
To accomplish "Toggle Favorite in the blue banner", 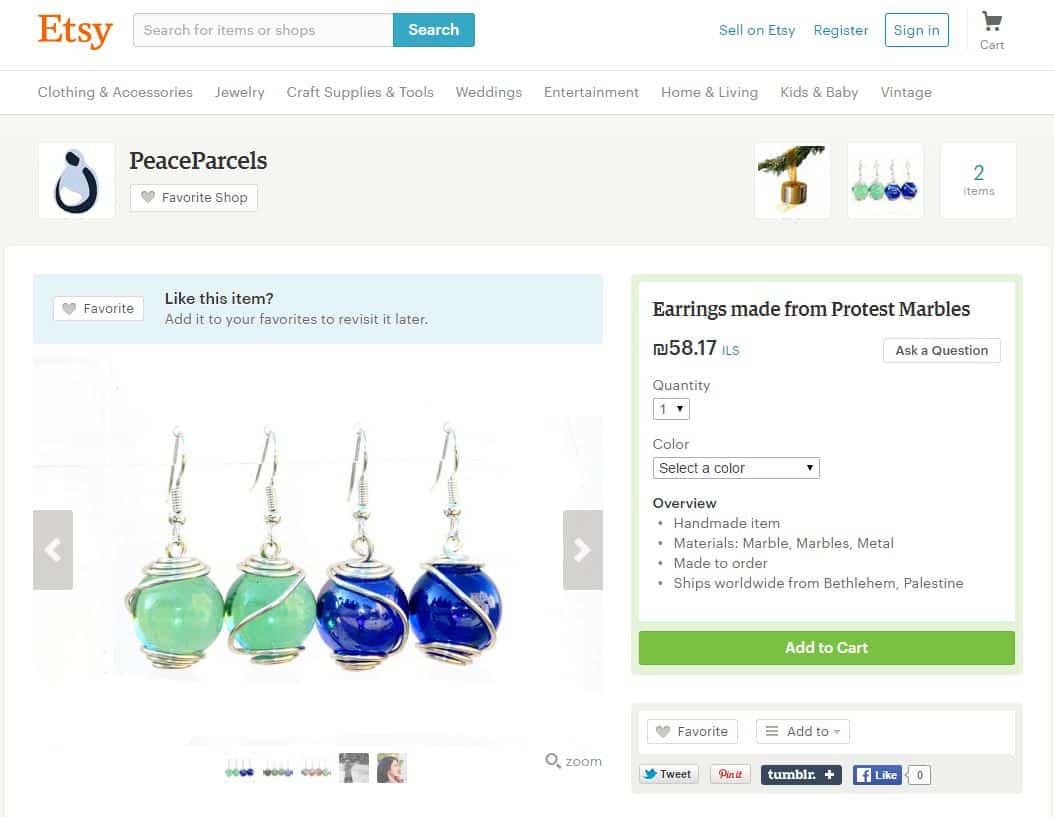I will click(x=99, y=309).
